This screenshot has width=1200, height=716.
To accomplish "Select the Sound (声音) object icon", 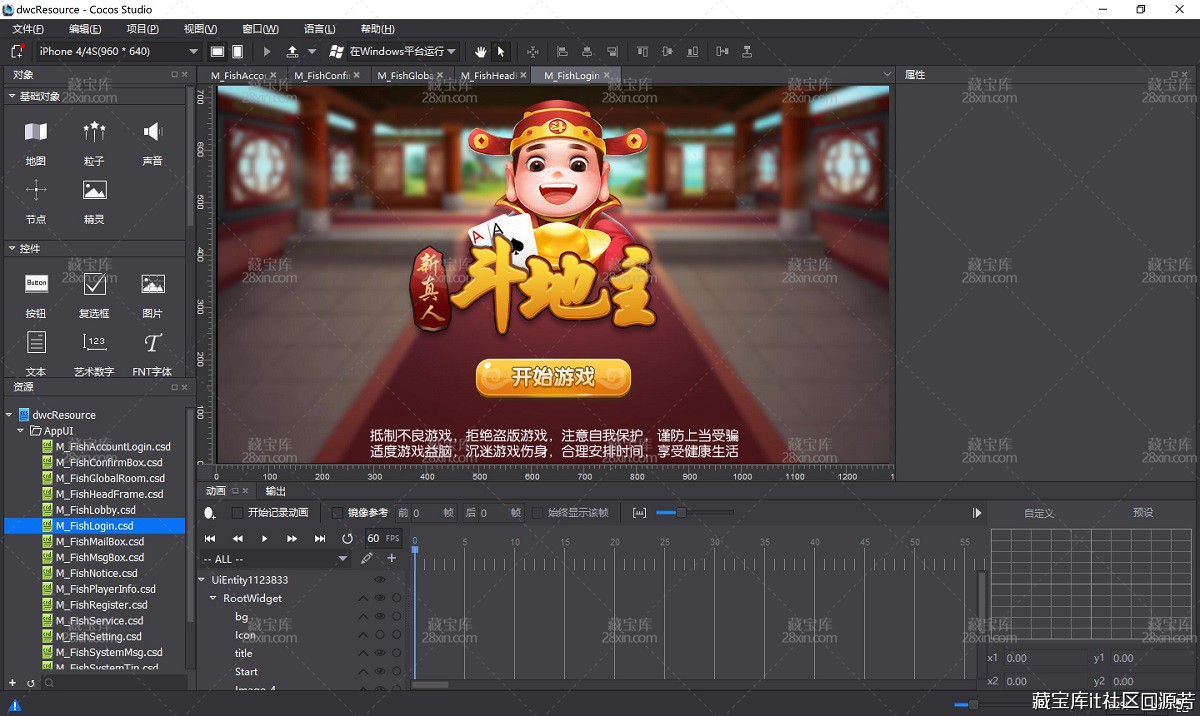I will click(152, 132).
